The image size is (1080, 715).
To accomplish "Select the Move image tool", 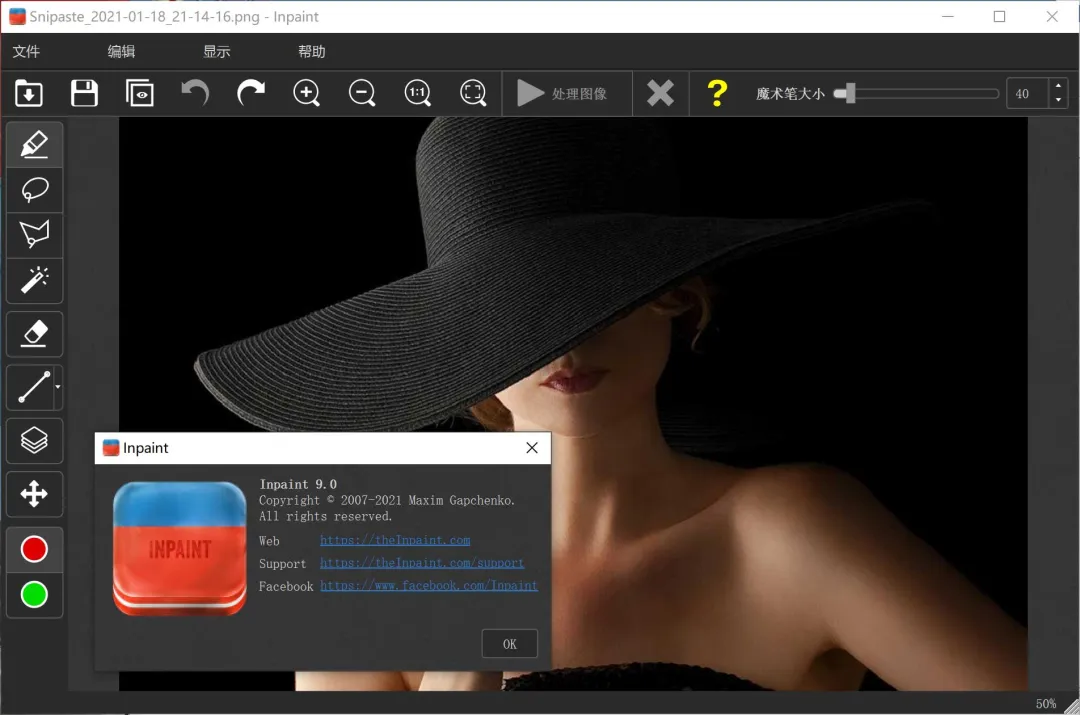I will (34, 493).
